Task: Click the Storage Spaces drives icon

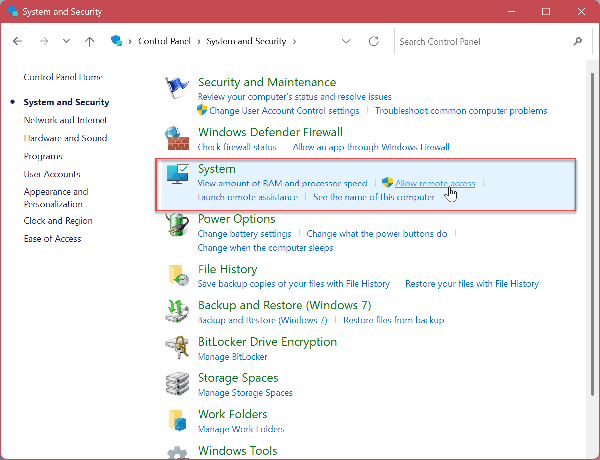Action: (177, 384)
